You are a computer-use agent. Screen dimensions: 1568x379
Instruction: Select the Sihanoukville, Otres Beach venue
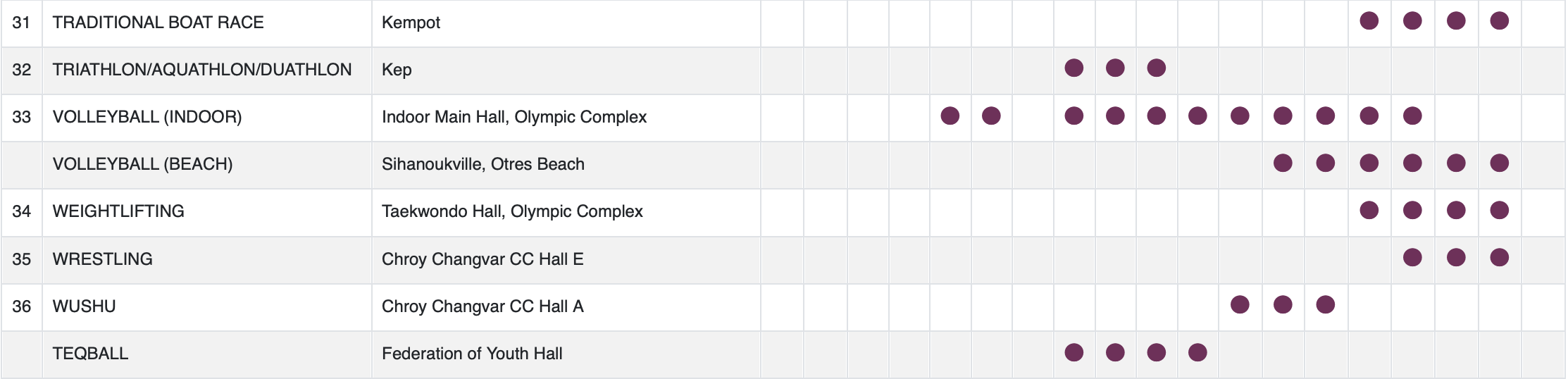[x=483, y=164]
